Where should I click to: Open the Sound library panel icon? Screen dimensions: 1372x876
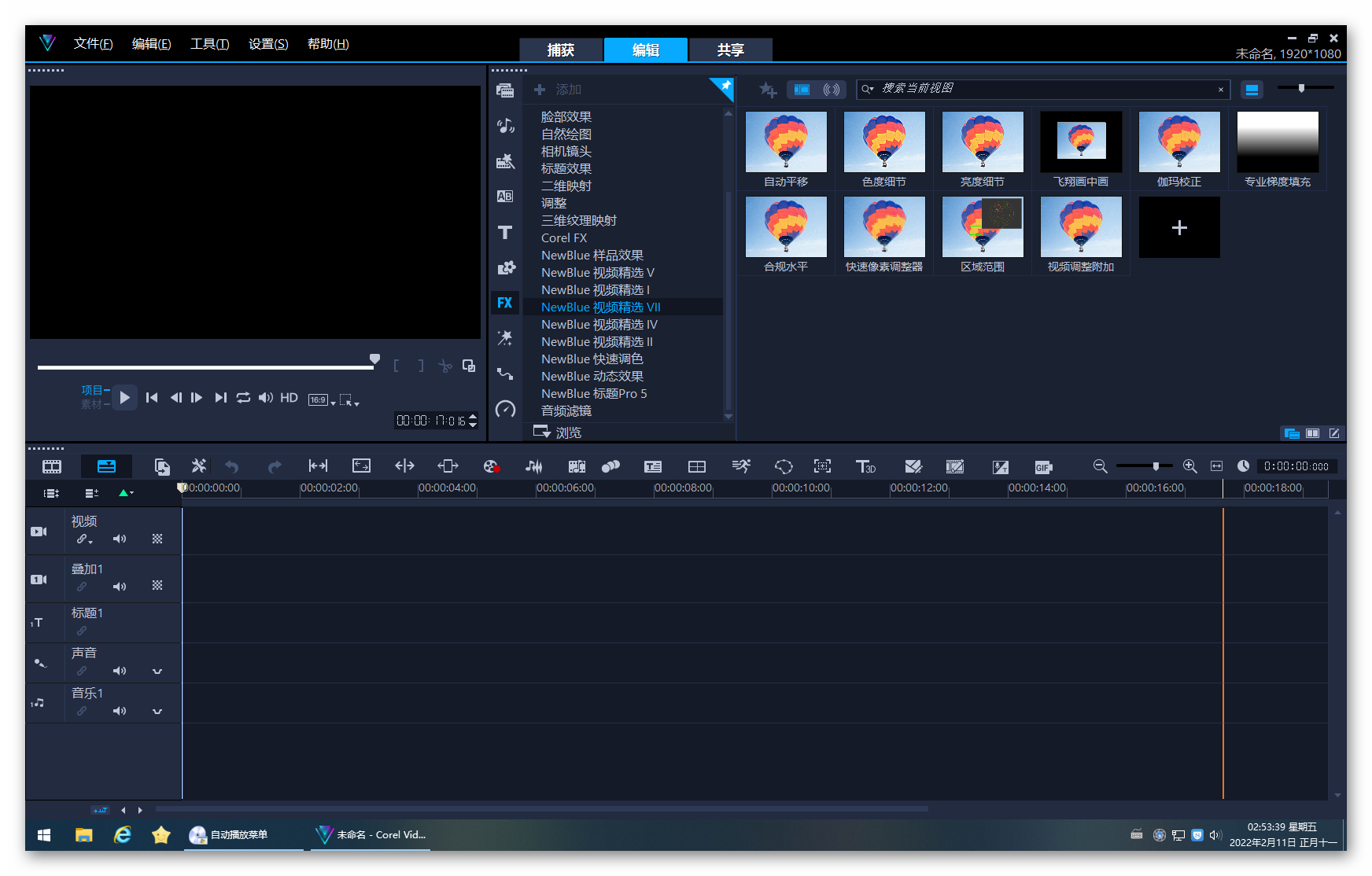[505, 126]
